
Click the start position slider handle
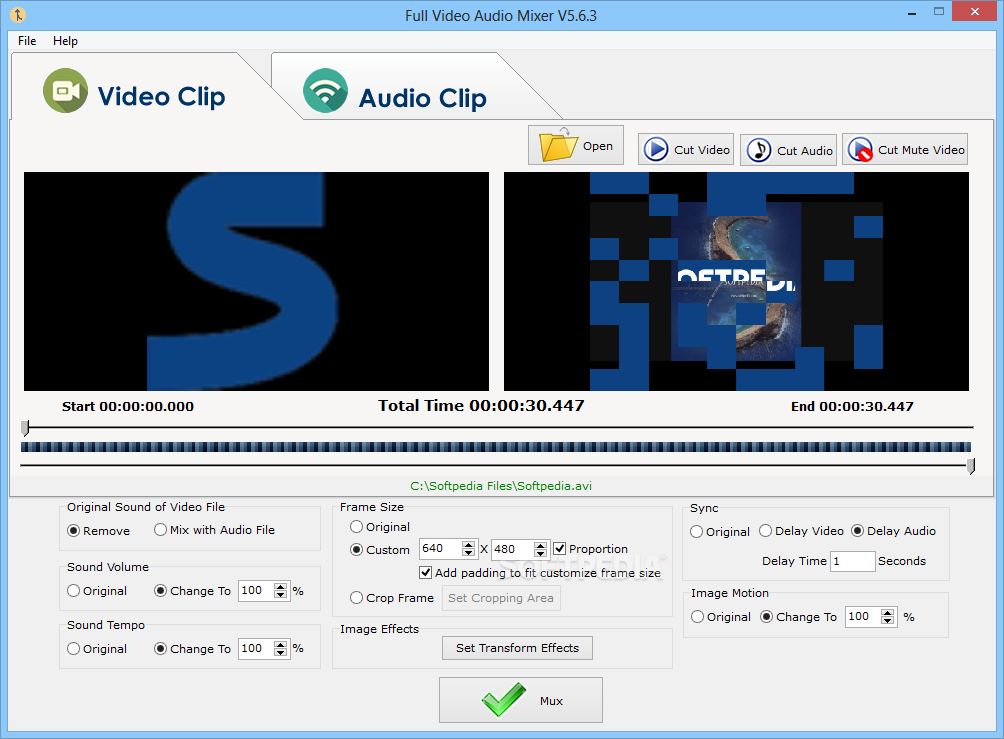[x=26, y=428]
